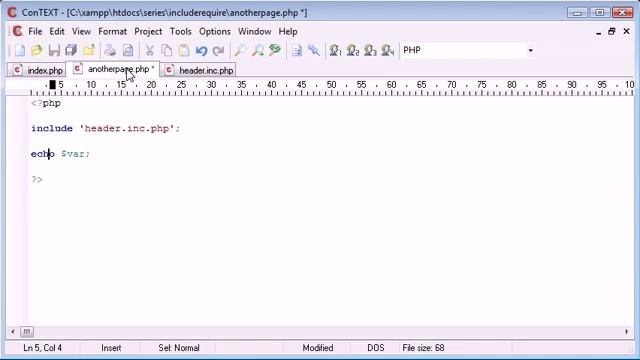Click the 'header.inc.php' string in code
Viewport: 640px width, 360px height.
click(x=127, y=129)
